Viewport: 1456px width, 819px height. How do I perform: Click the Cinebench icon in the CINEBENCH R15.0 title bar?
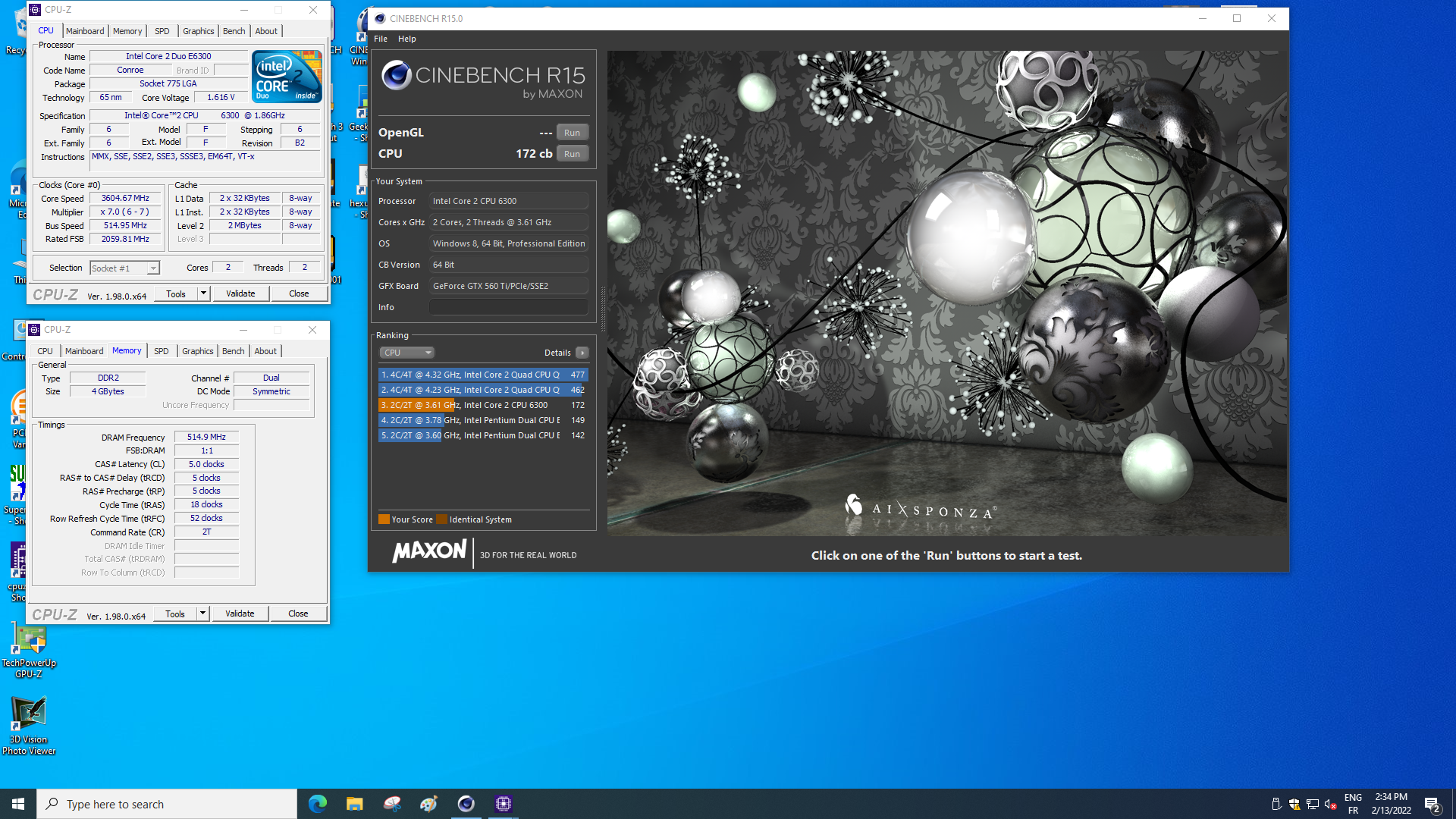pyautogui.click(x=380, y=18)
